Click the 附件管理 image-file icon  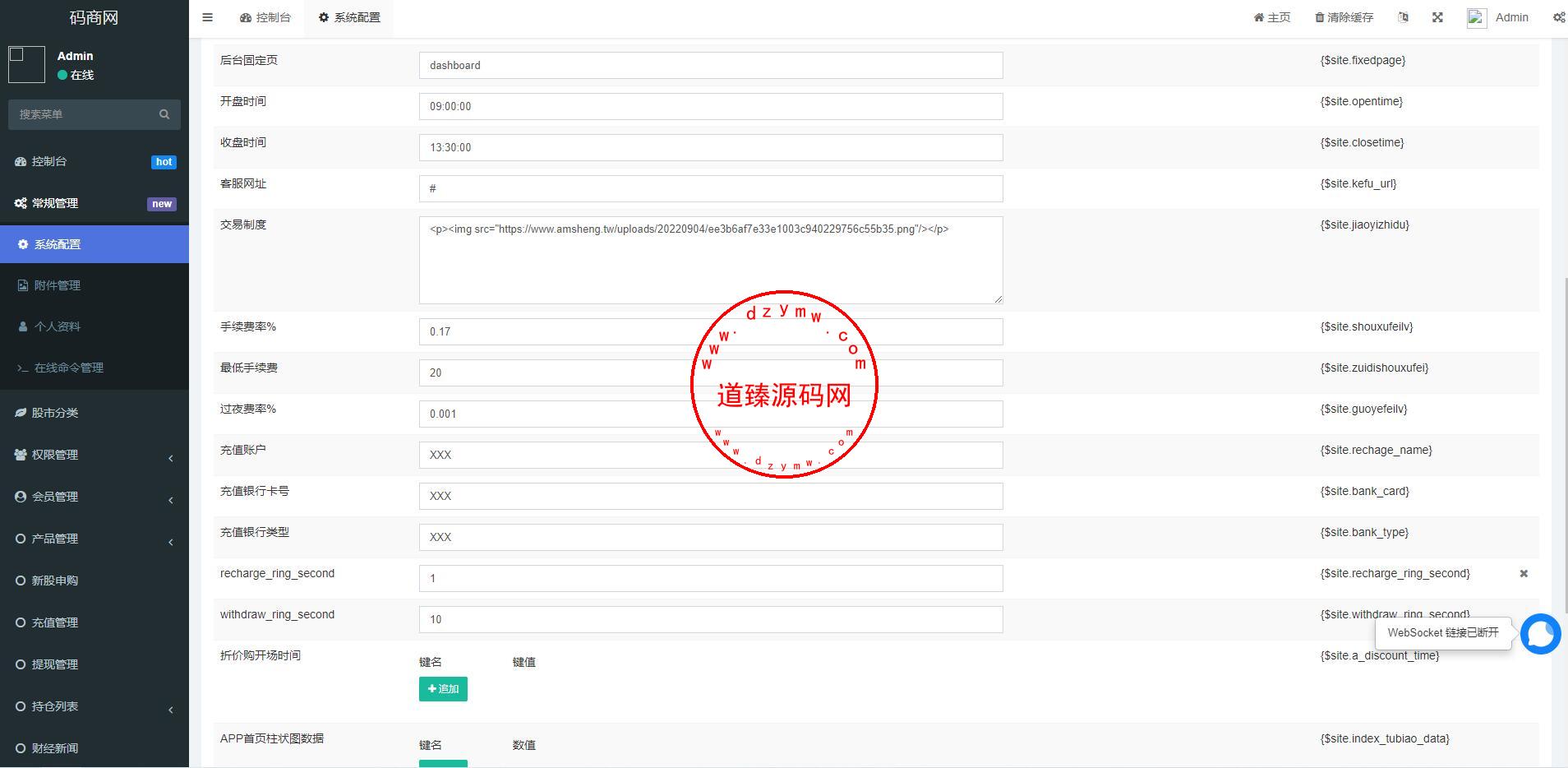[23, 285]
